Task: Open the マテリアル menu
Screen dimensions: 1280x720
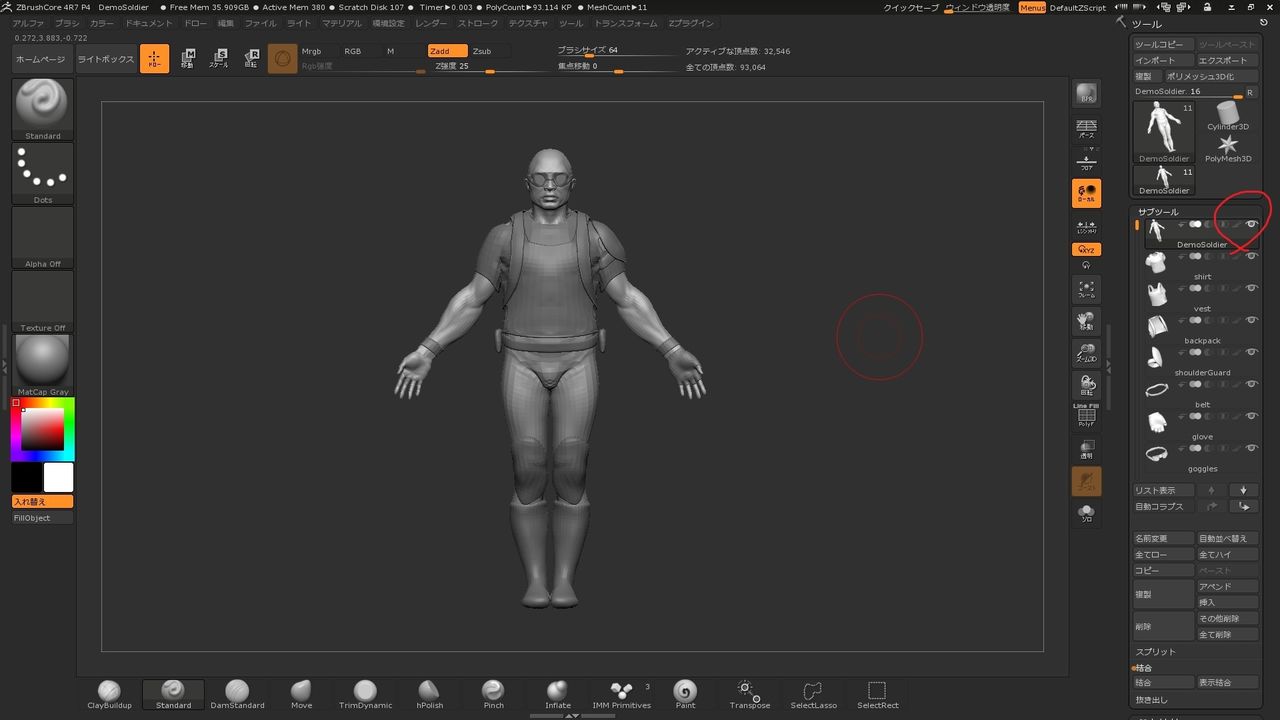Action: [x=342, y=23]
